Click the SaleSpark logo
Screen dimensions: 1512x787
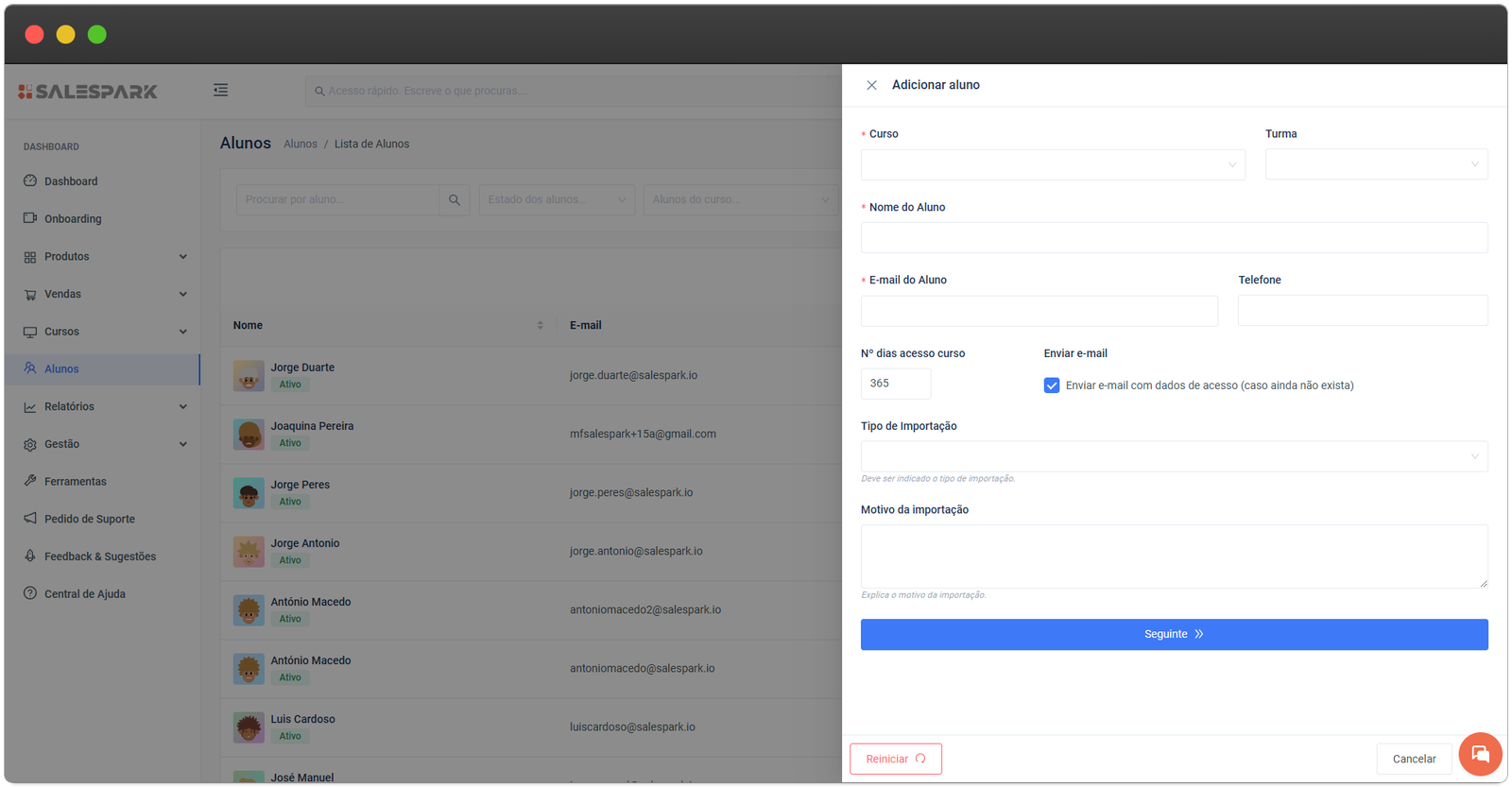coord(88,92)
